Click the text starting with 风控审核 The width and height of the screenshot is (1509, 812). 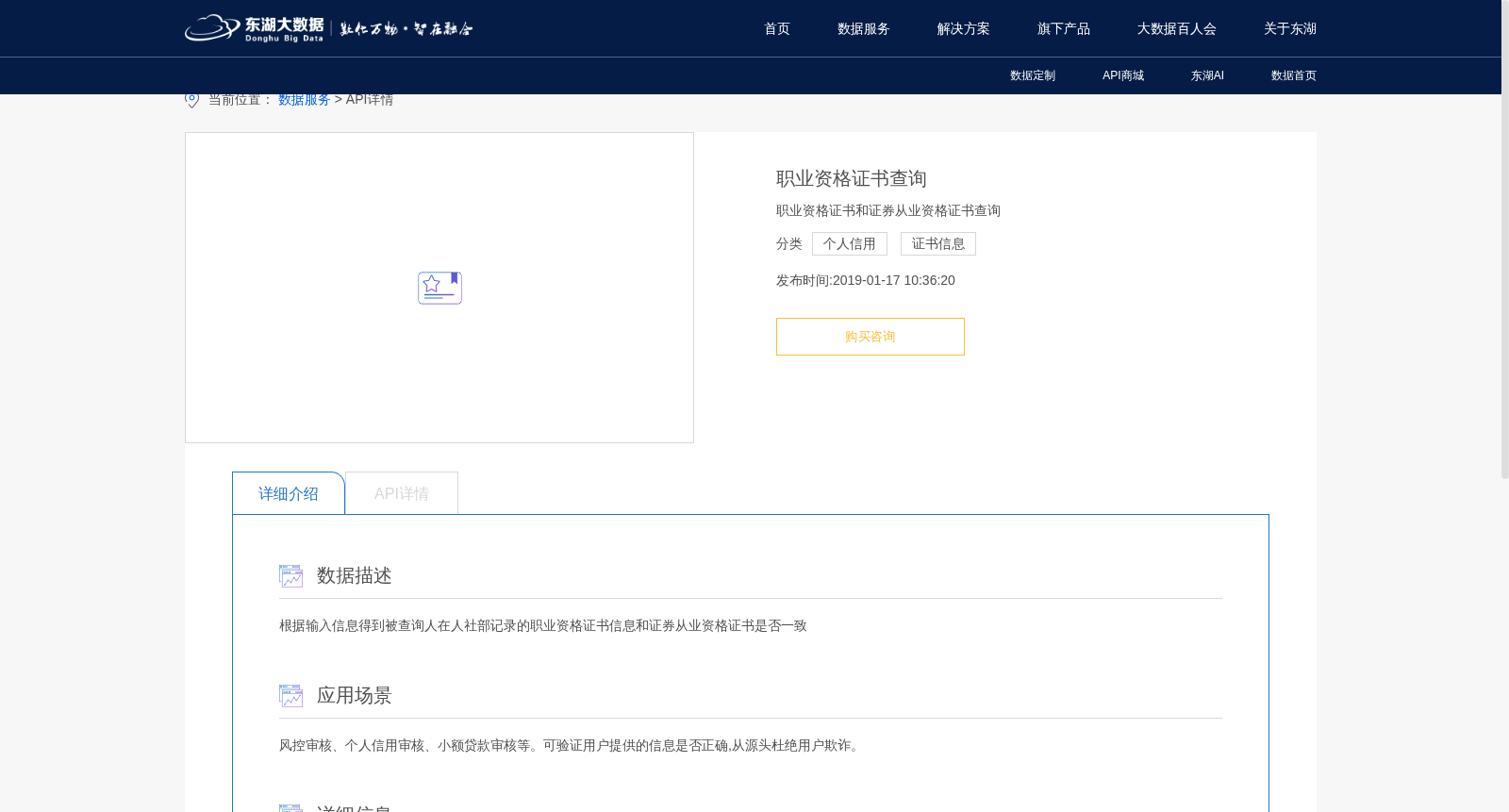pos(571,745)
